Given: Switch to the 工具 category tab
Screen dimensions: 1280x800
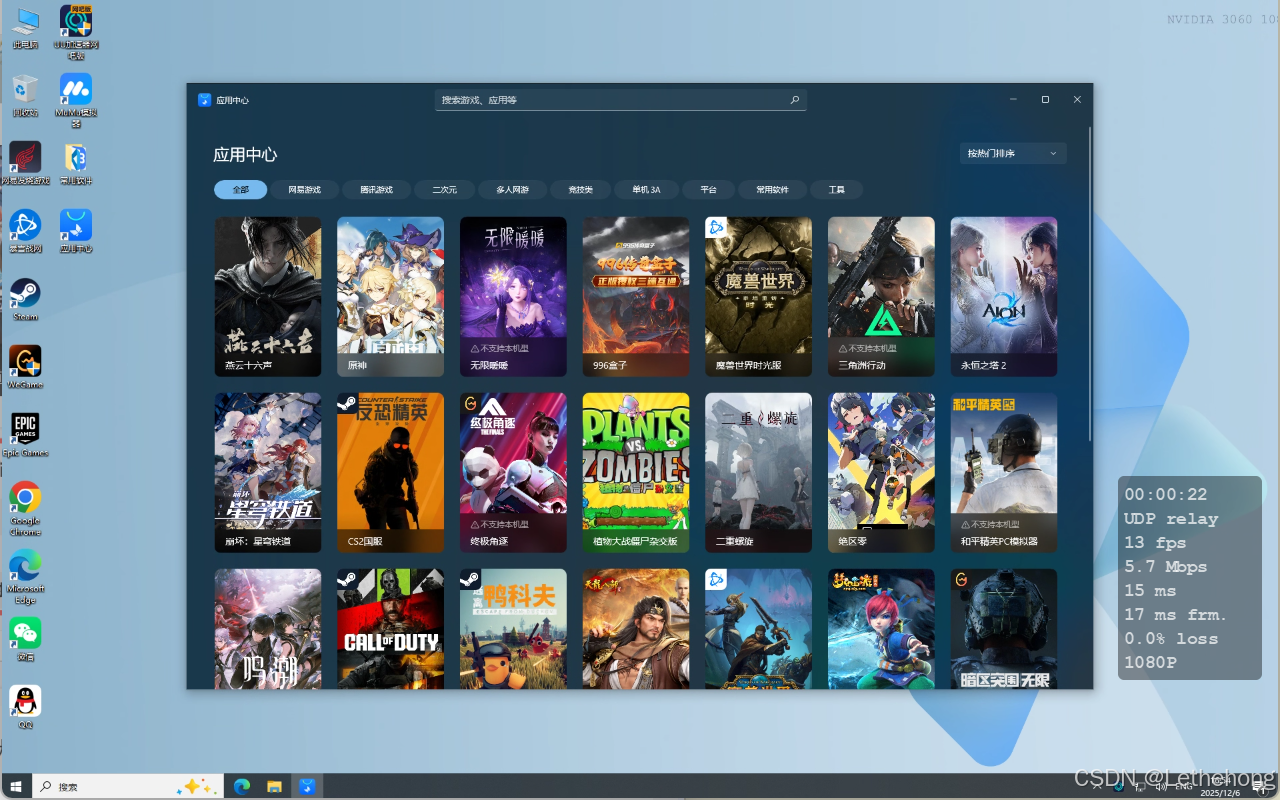Looking at the screenshot, I should [x=836, y=190].
